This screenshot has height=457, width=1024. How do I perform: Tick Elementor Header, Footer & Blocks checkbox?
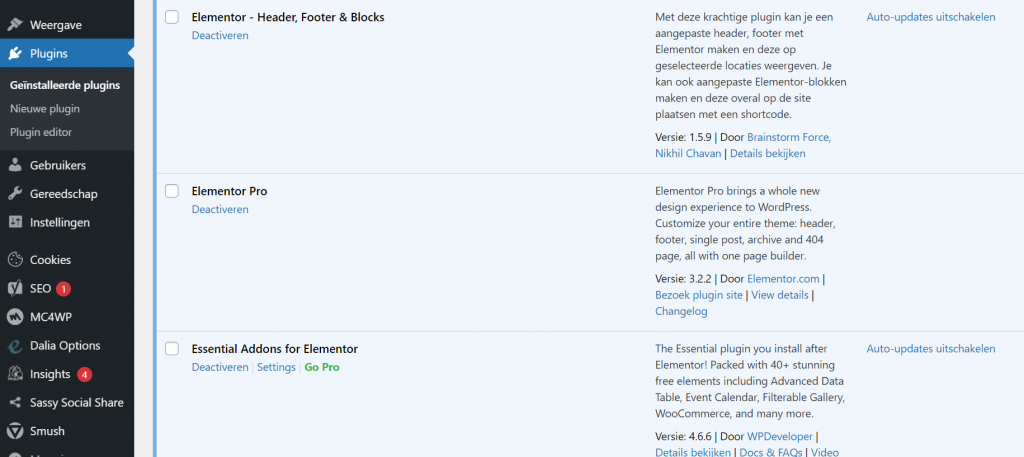click(x=172, y=17)
